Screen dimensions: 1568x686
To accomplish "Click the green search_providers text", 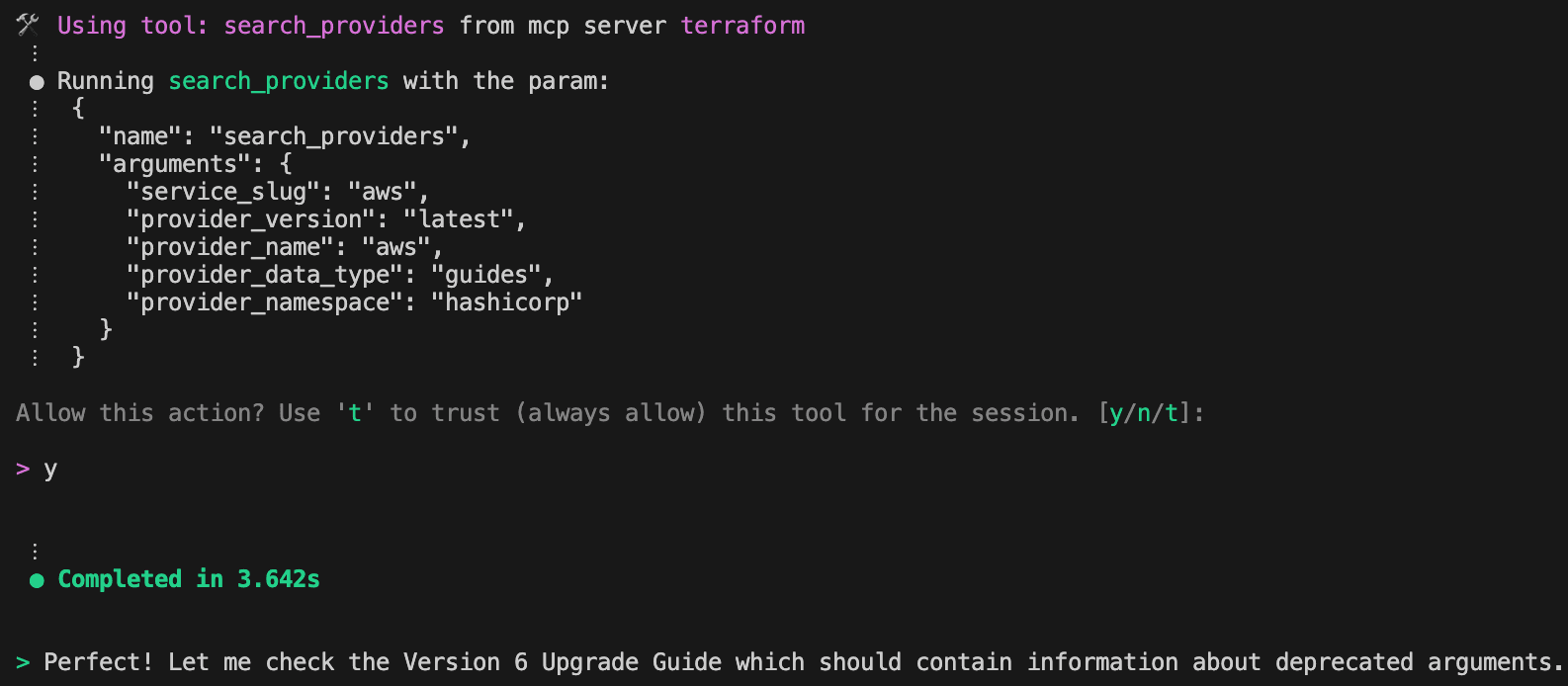I will [279, 81].
